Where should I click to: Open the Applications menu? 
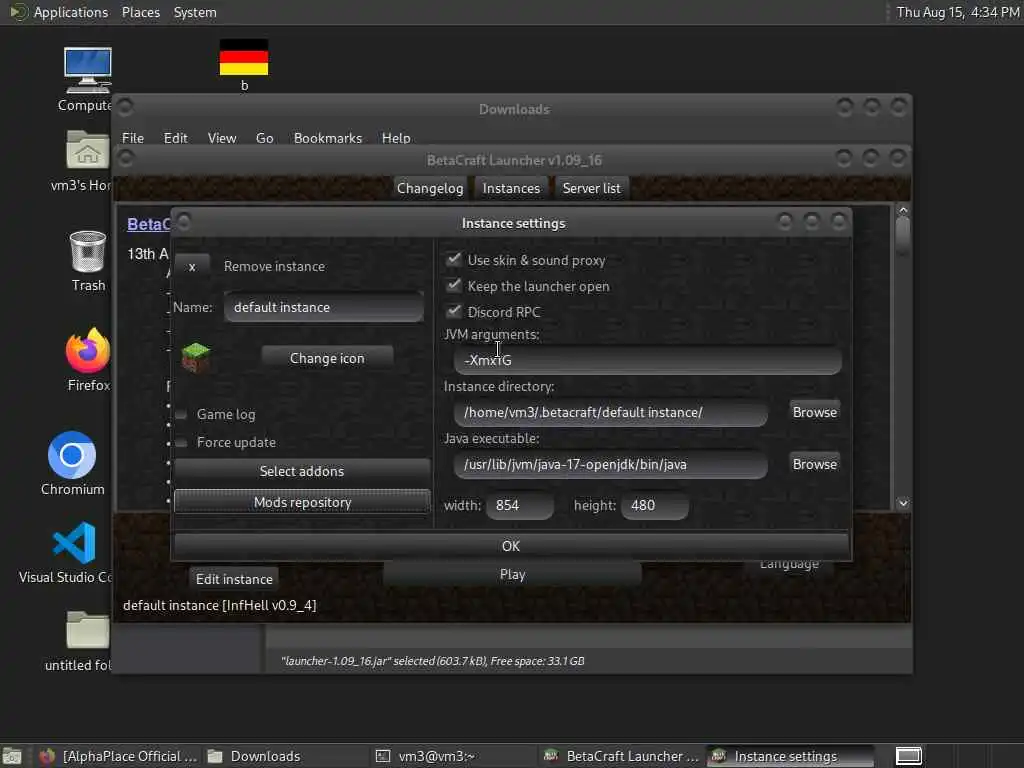click(x=71, y=12)
